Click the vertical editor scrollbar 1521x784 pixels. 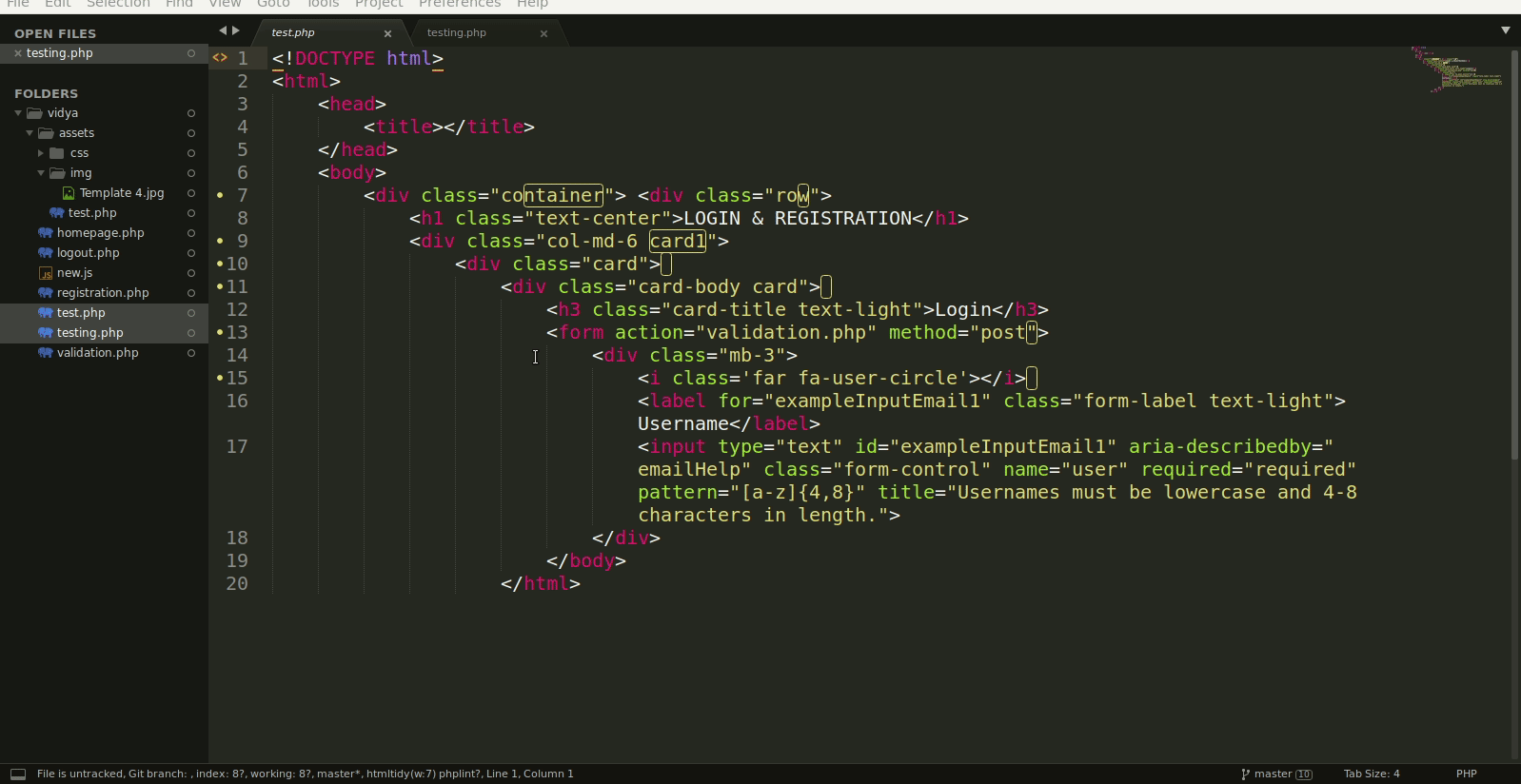click(1514, 254)
